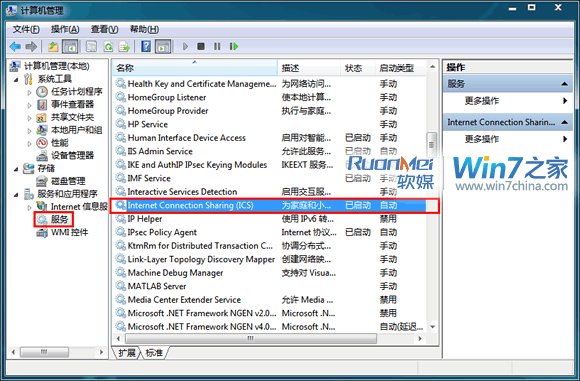
Task: Sort by the 描述 column header
Action: pyautogui.click(x=309, y=68)
